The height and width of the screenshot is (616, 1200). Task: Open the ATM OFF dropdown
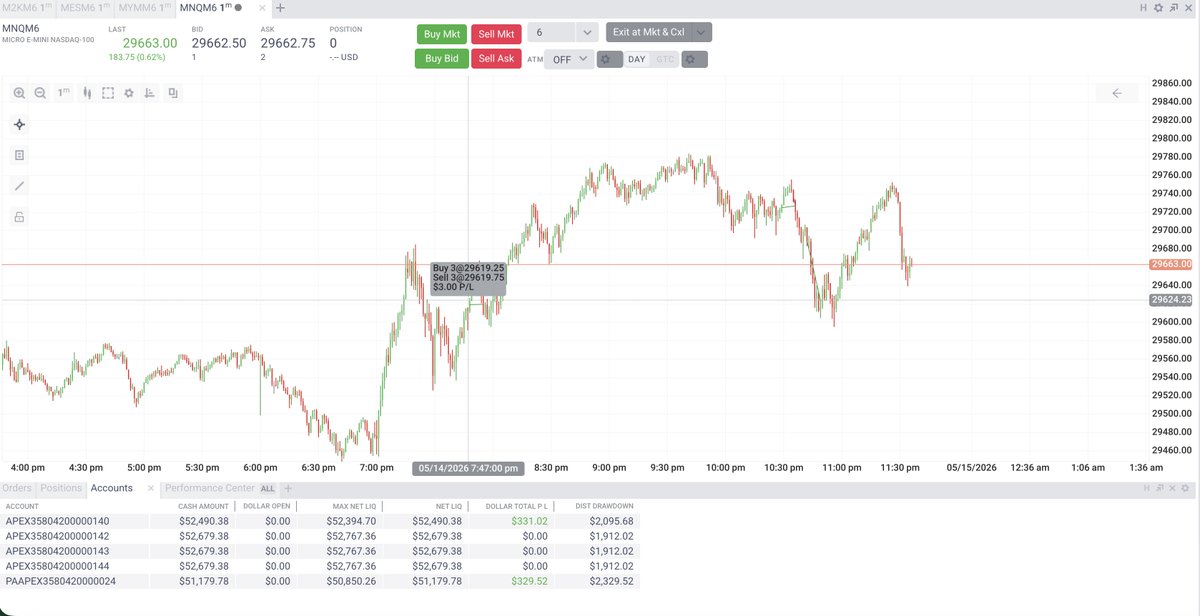569,59
